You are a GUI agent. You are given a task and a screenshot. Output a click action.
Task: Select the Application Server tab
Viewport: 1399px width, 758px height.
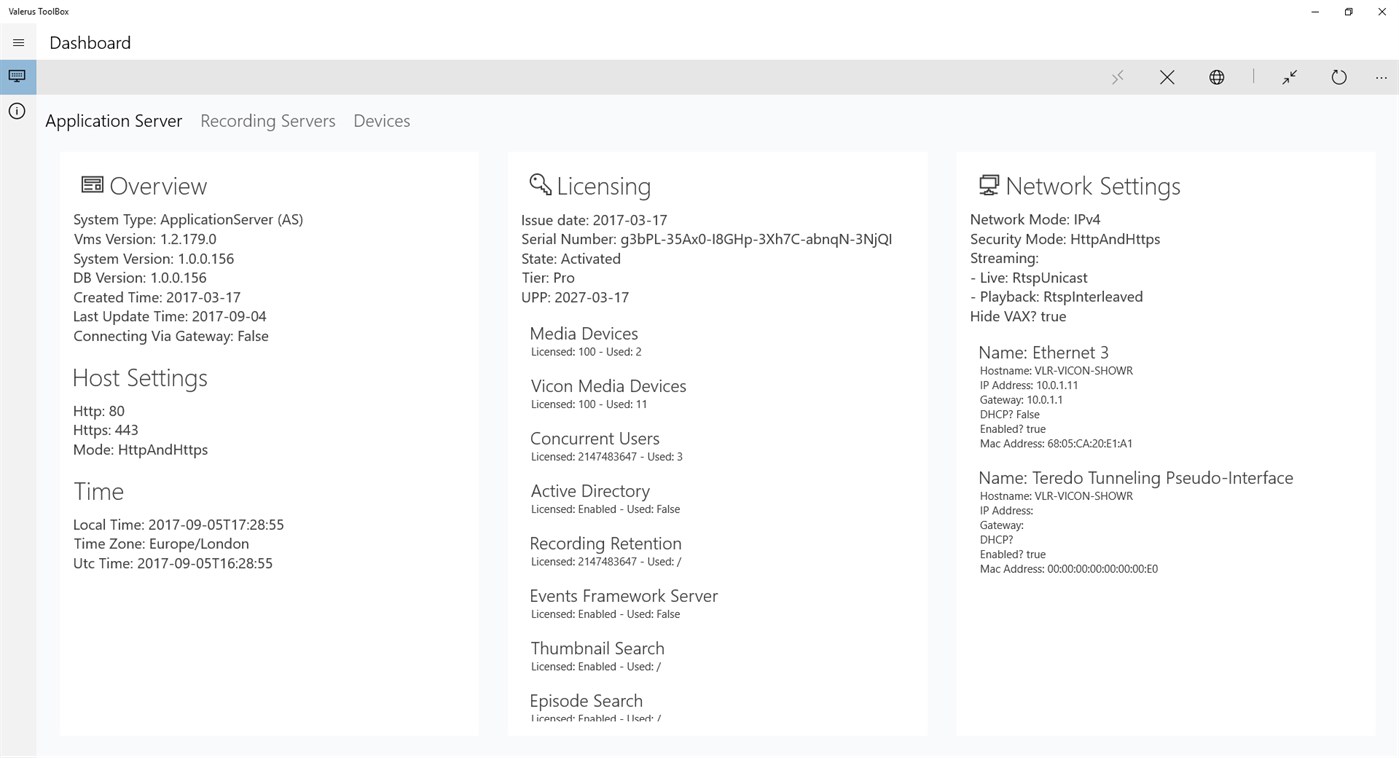[113, 120]
